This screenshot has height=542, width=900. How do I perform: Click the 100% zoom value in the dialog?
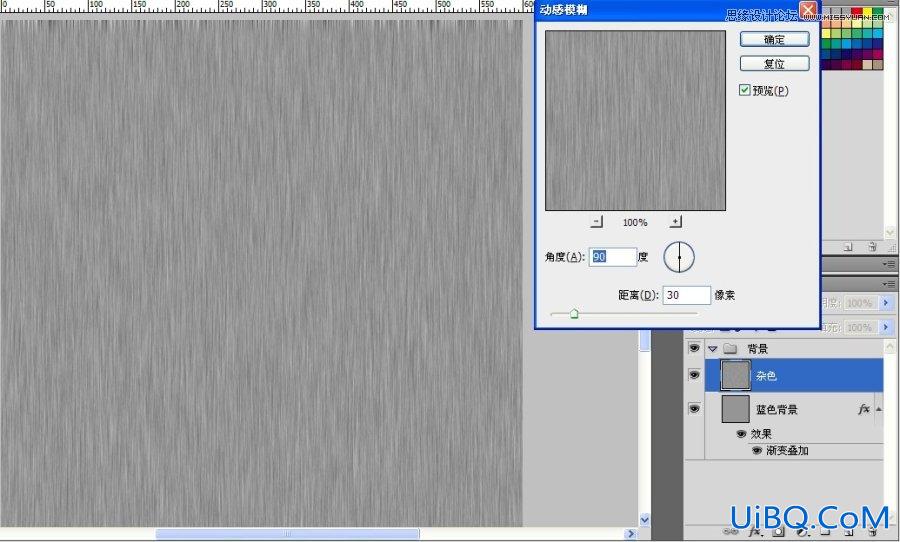click(x=635, y=222)
